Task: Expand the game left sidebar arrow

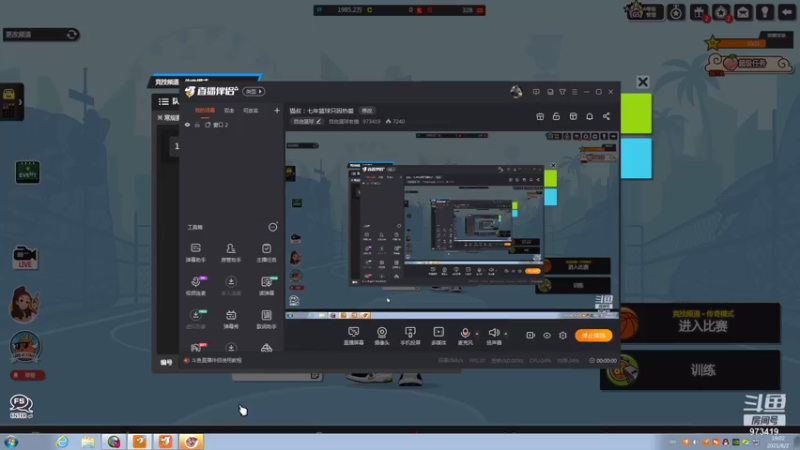Action: (20, 102)
